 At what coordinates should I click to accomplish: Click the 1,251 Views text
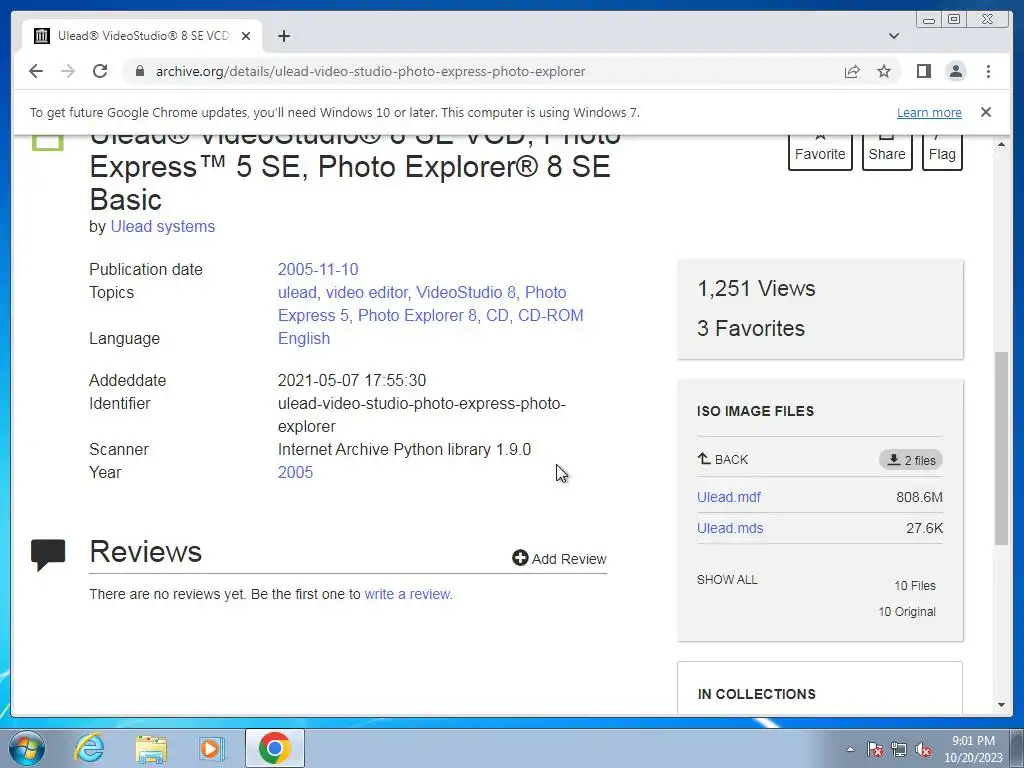coord(756,288)
